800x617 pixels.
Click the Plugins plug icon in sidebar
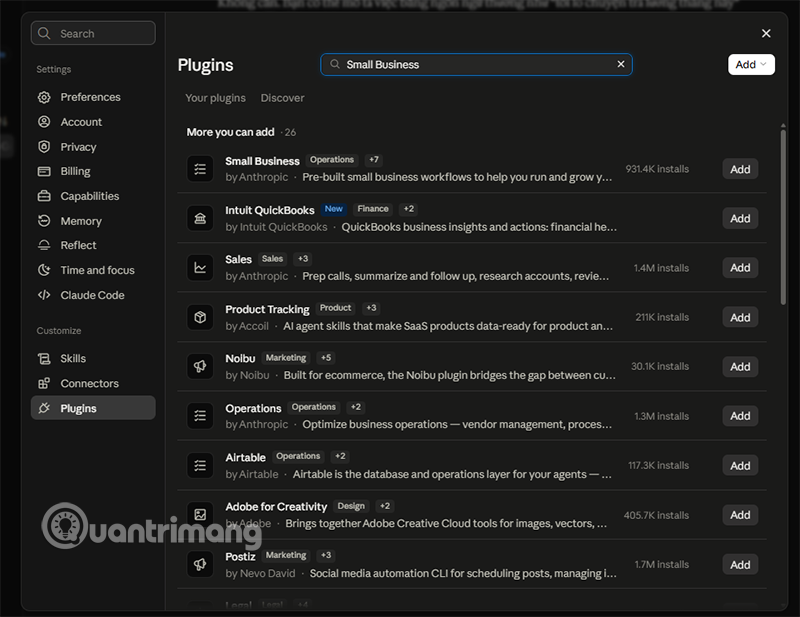pyautogui.click(x=44, y=408)
